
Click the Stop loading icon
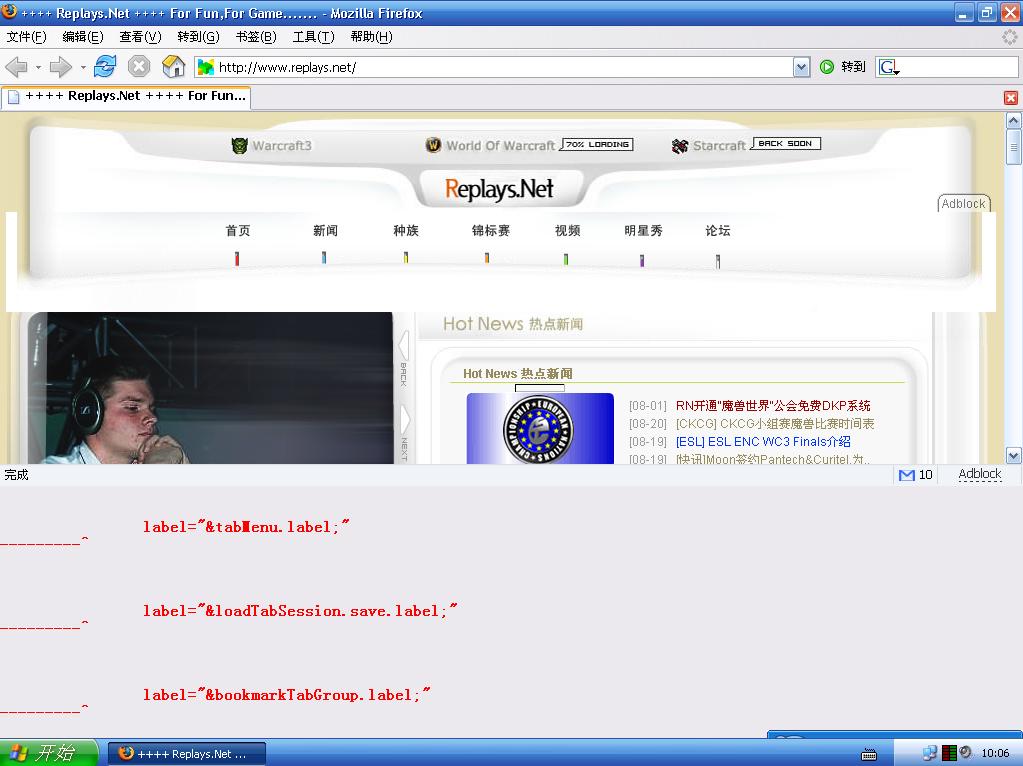pos(139,67)
